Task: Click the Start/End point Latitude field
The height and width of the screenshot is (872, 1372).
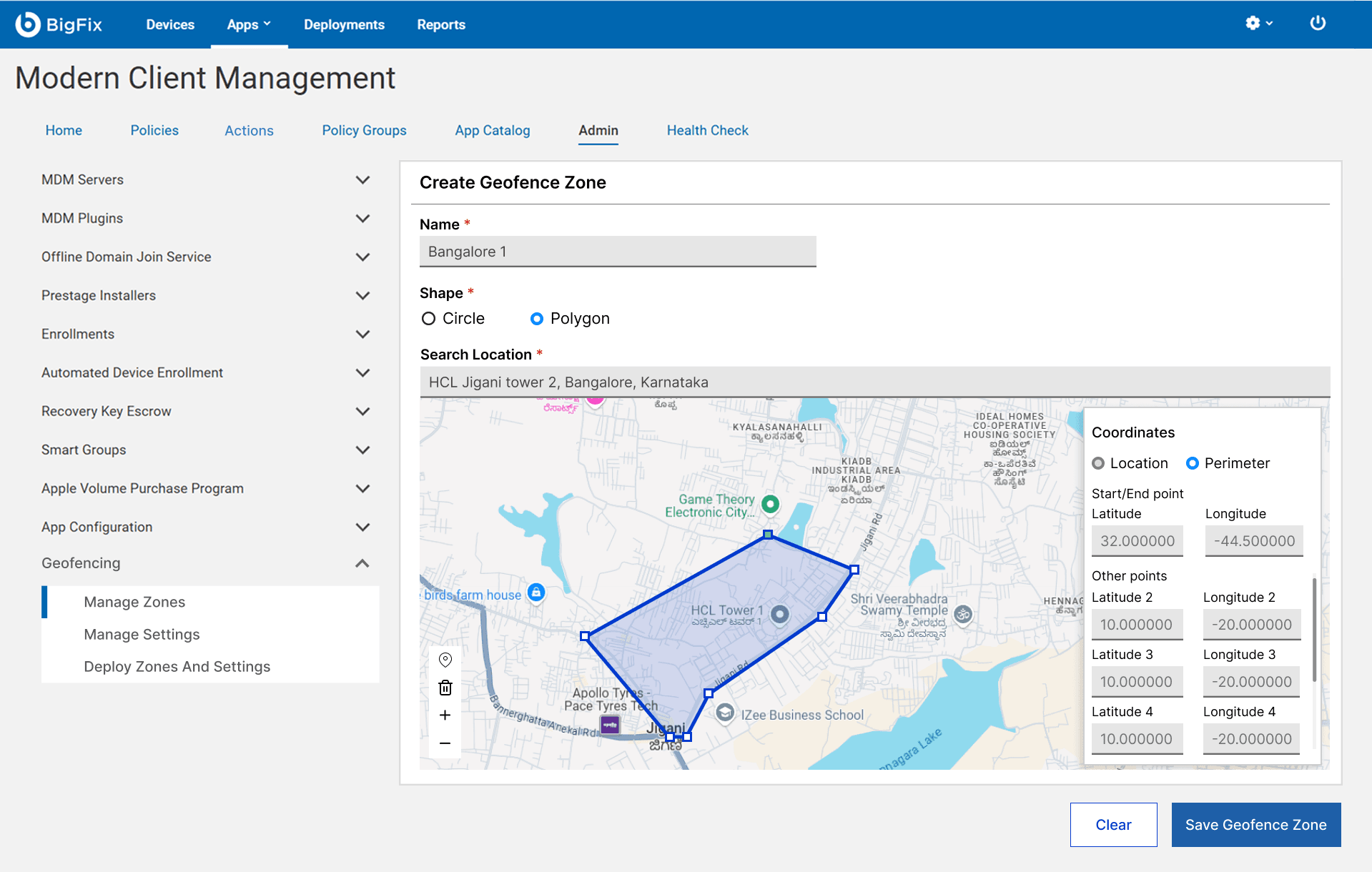Action: [x=1137, y=541]
